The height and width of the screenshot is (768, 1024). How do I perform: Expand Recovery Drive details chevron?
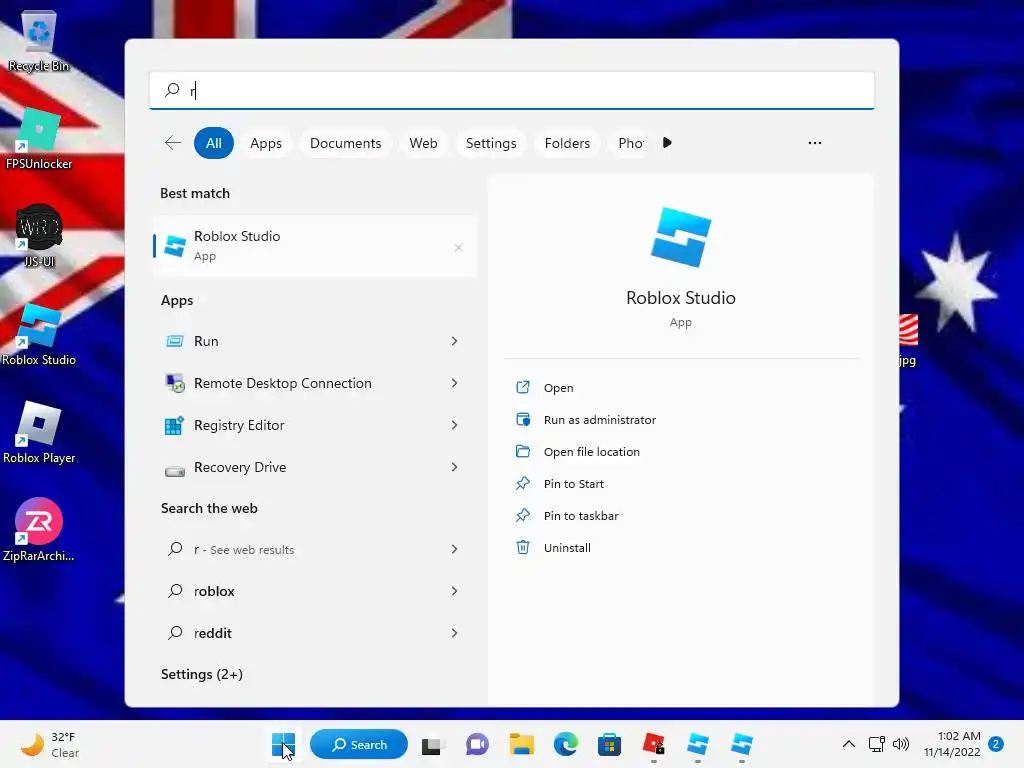pyautogui.click(x=455, y=467)
